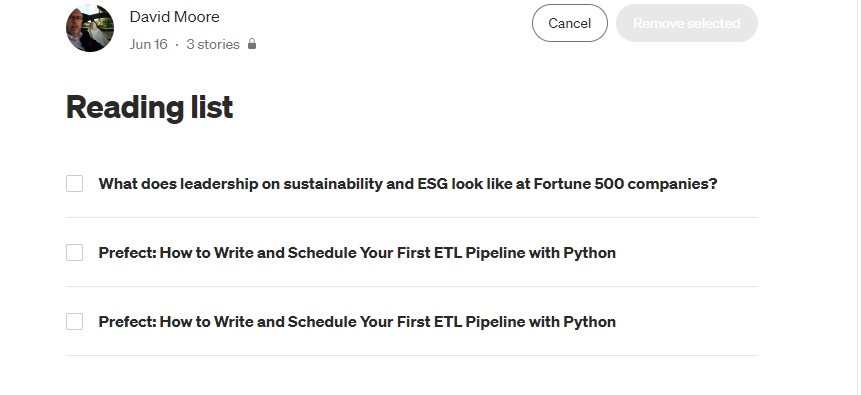
Task: Click the Remove selected button
Action: coord(686,23)
